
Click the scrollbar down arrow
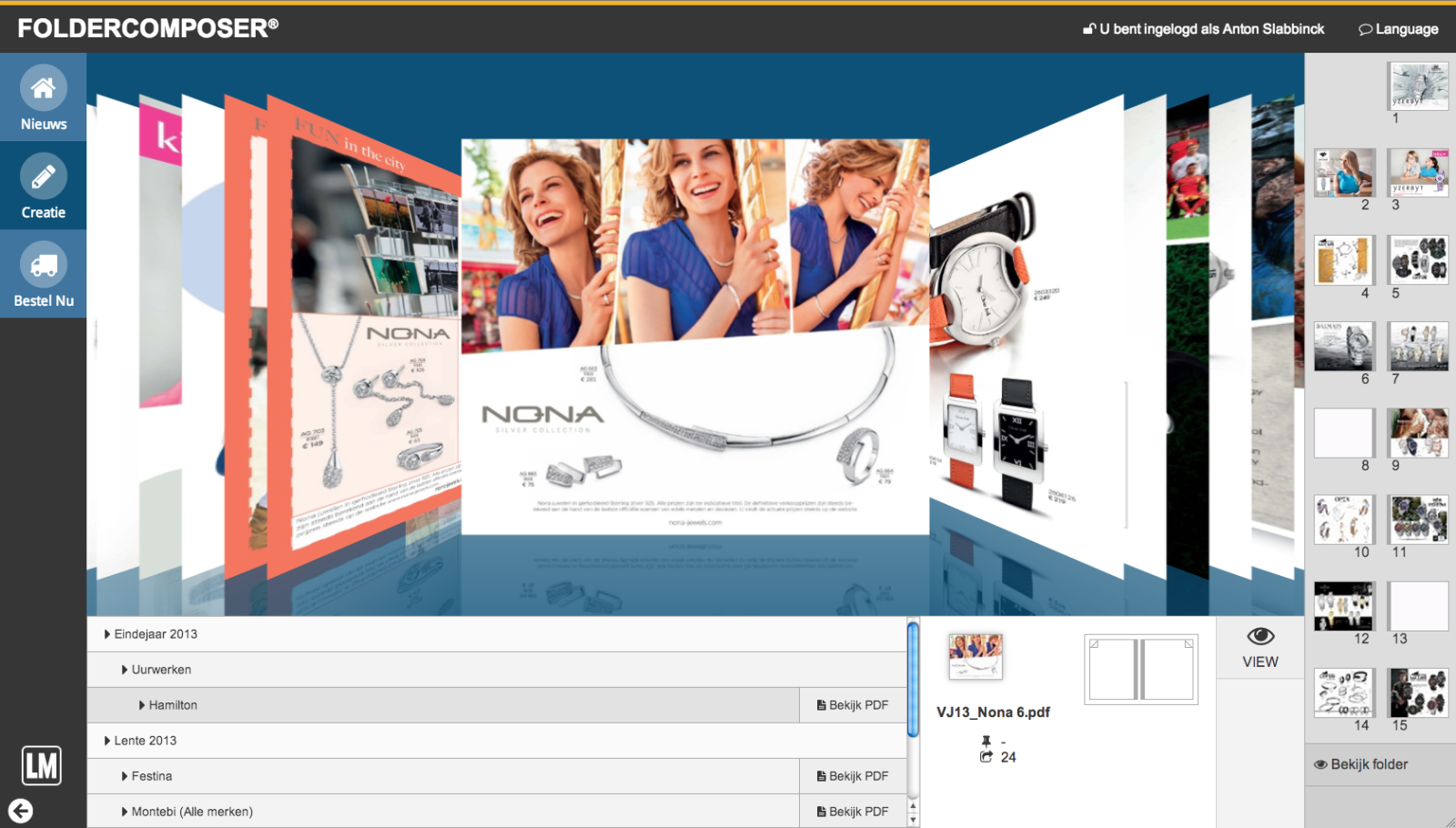(913, 820)
